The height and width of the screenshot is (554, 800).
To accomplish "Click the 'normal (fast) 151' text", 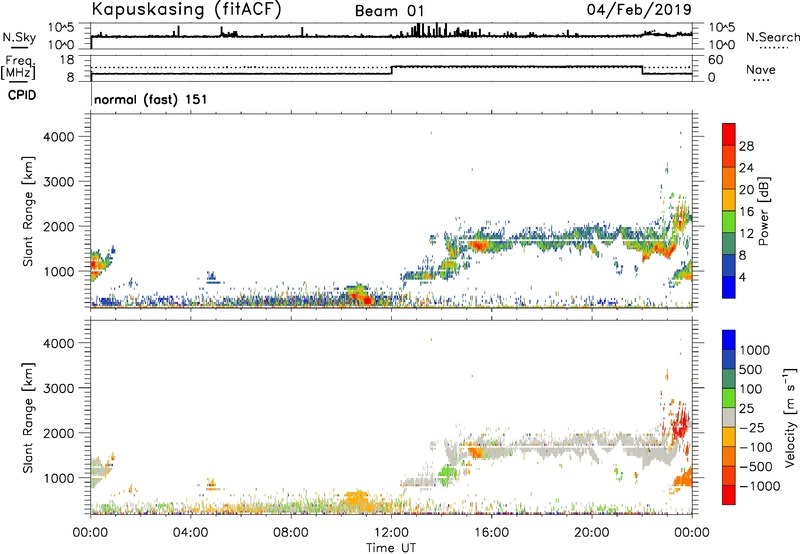I will (151, 99).
